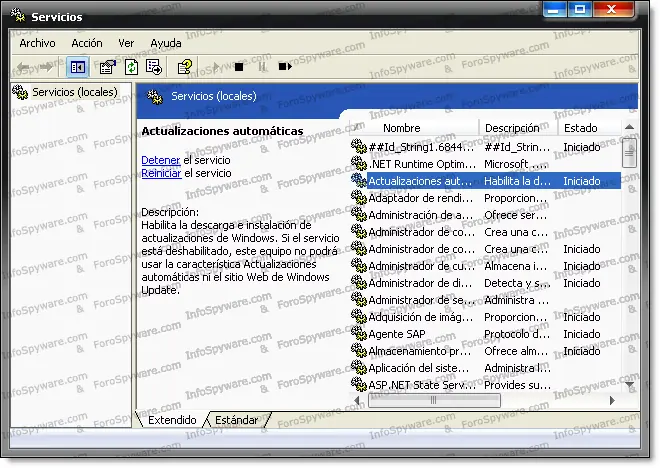The width and height of the screenshot is (660, 468).
Task: Switch to the Extendido tab
Action: click(172, 420)
